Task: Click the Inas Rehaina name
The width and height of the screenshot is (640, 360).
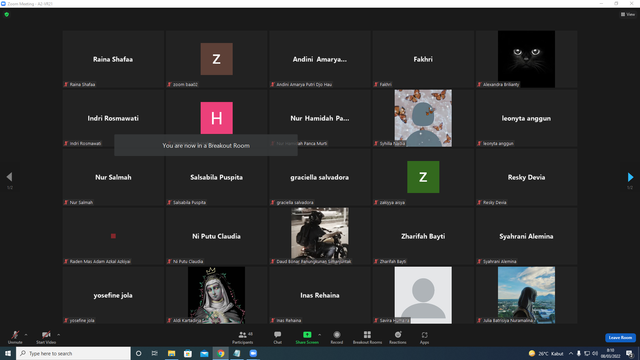Action: [x=320, y=295]
